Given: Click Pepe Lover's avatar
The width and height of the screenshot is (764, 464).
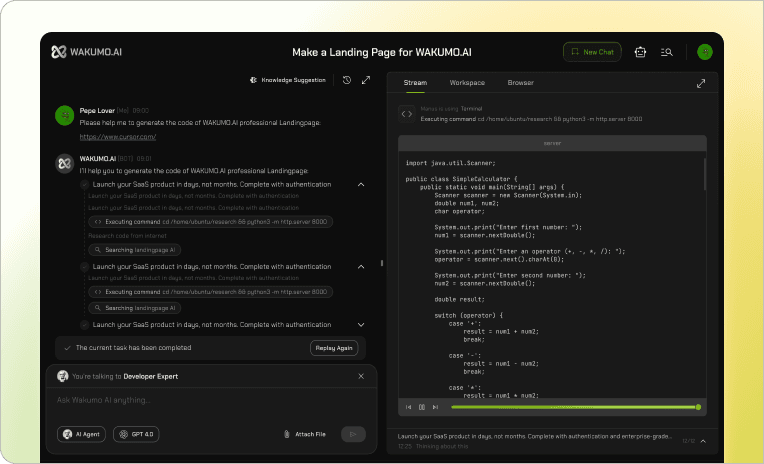Looking at the screenshot, I should click(x=64, y=116).
